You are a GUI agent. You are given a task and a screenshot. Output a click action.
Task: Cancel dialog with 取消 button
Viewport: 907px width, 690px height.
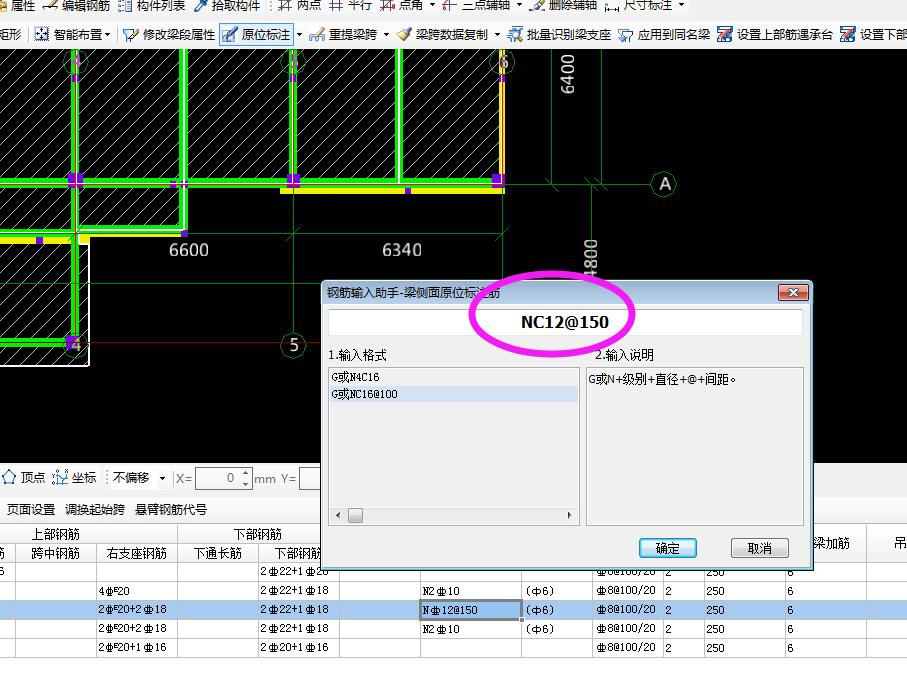pyautogui.click(x=759, y=548)
